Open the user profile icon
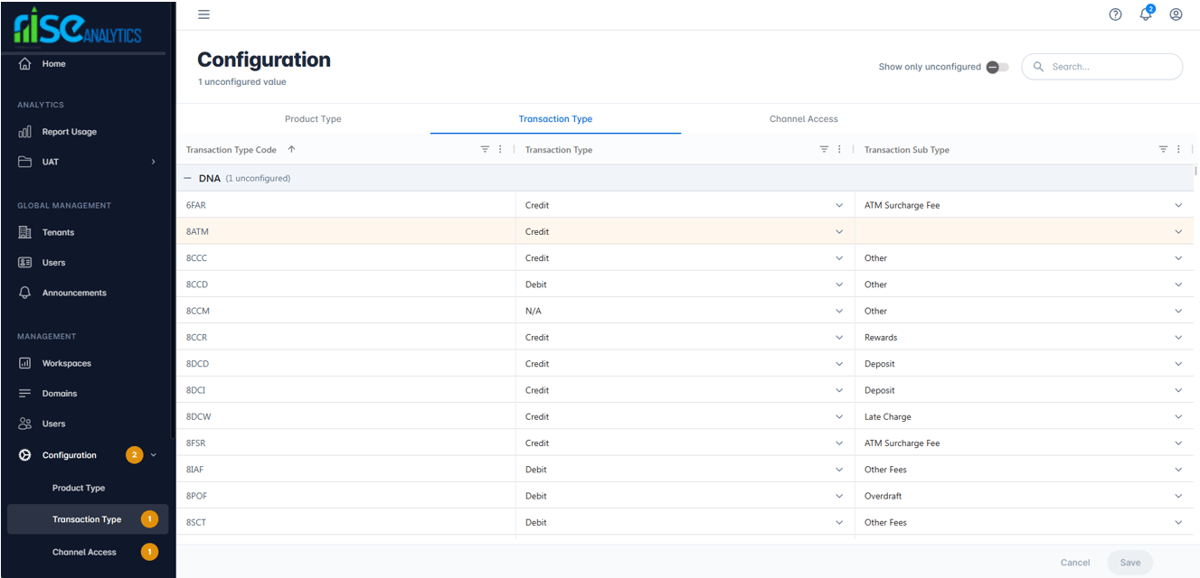Image resolution: width=1200 pixels, height=578 pixels. (x=1176, y=14)
